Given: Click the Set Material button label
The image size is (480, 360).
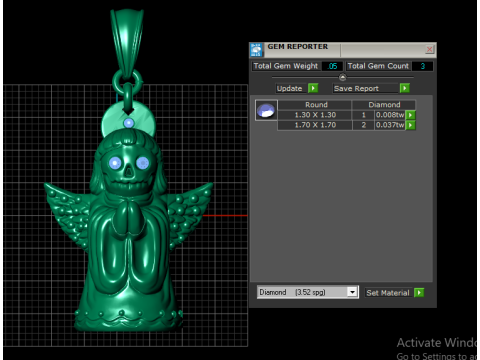Looking at the screenshot, I should tap(388, 293).
